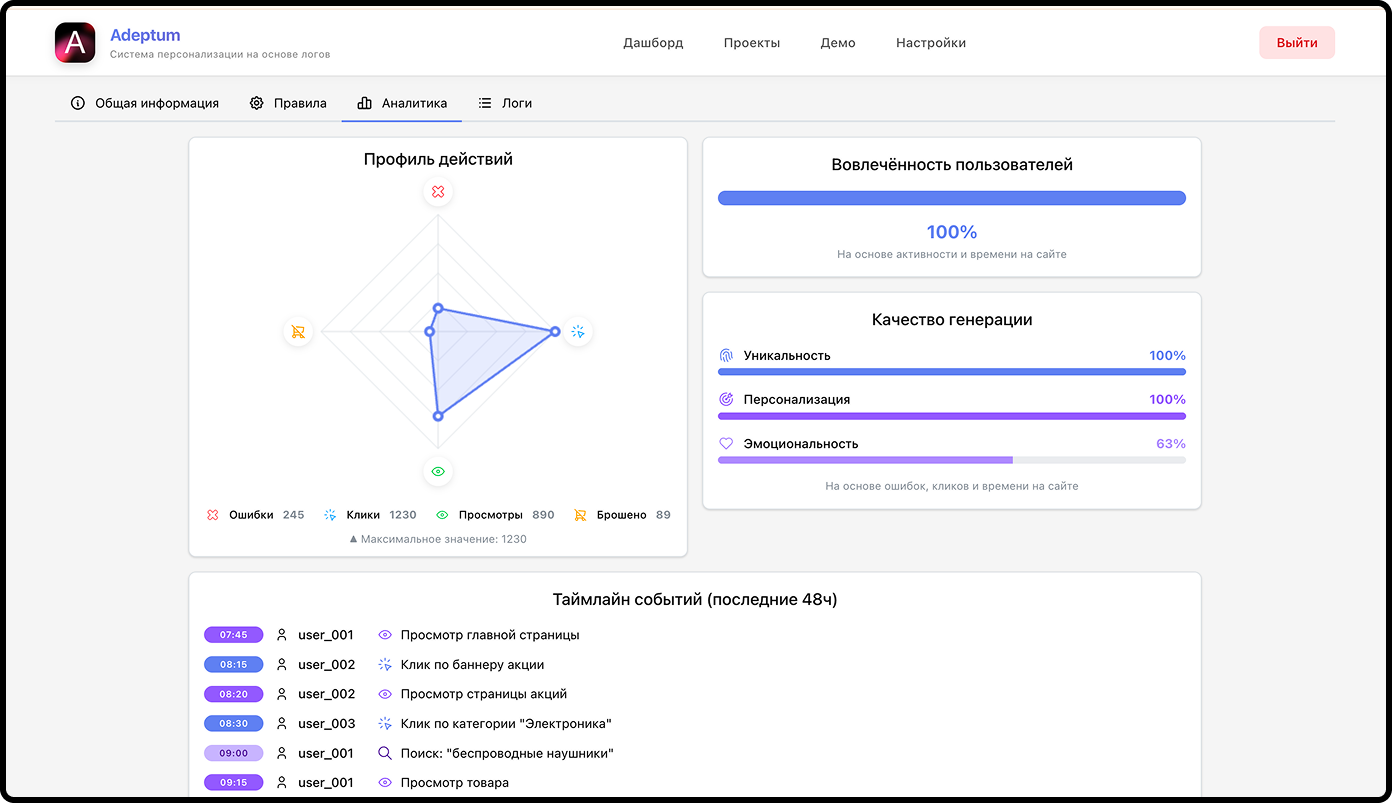Click the Adeptum logo icon
The height and width of the screenshot is (803, 1392).
[75, 43]
